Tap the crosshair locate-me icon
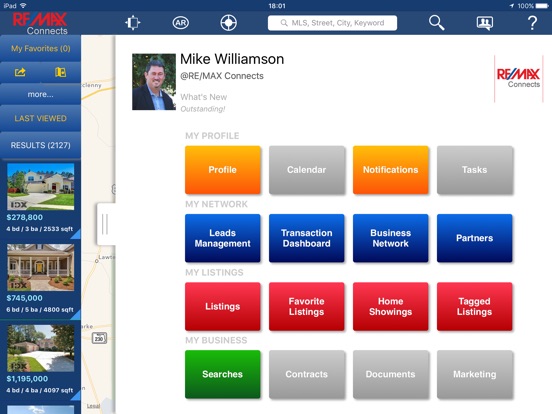This screenshot has width=552, height=414. click(x=228, y=23)
